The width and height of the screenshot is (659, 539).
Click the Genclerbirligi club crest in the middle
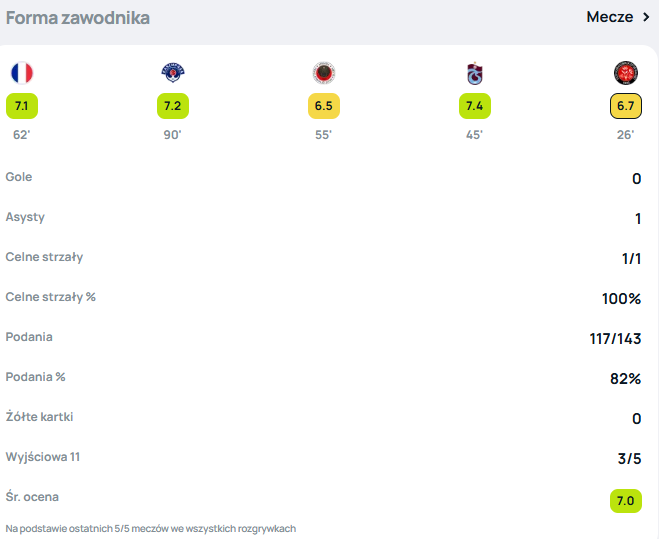tap(324, 73)
